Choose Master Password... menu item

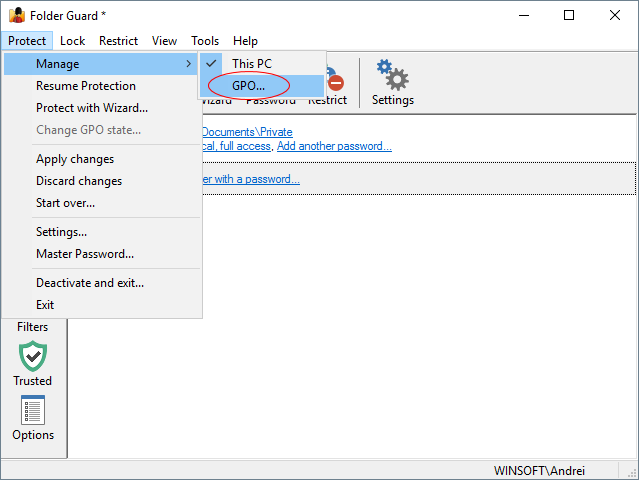point(100,254)
